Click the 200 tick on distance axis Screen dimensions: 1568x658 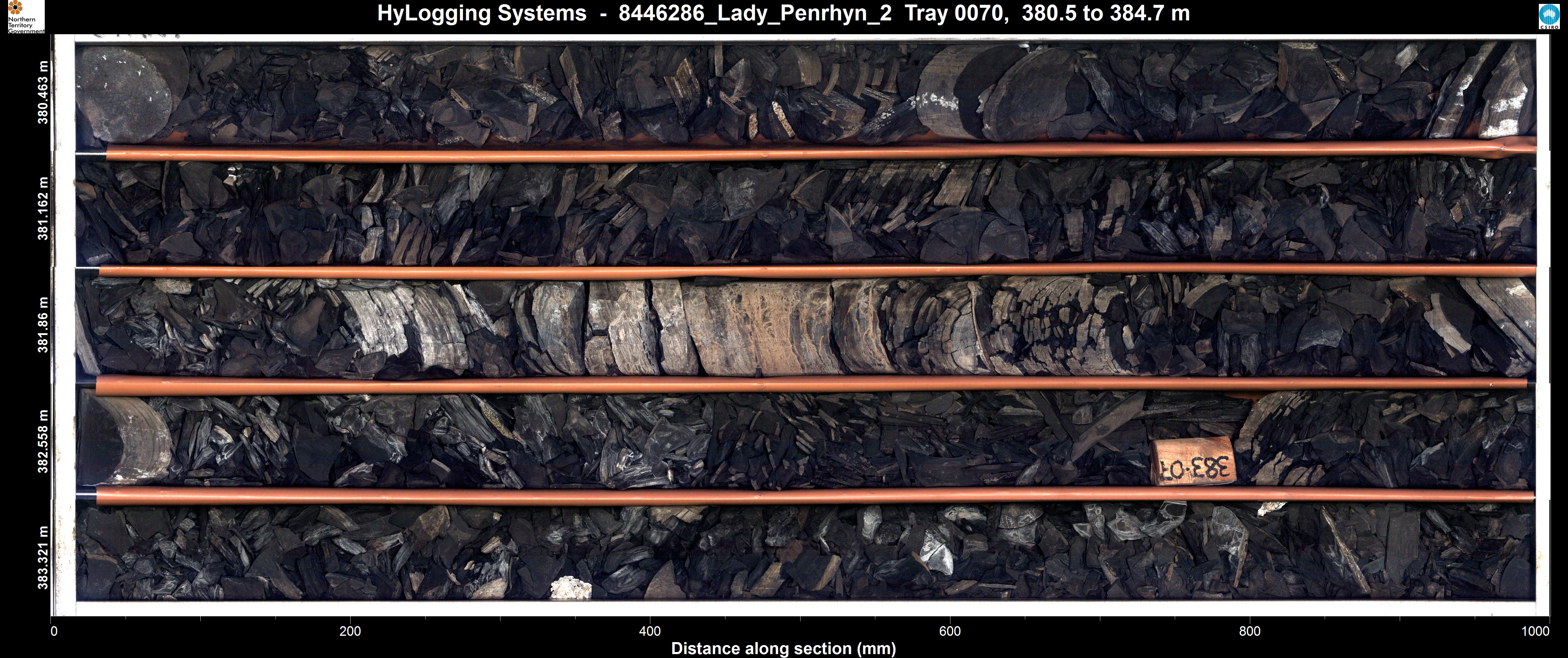(x=350, y=631)
